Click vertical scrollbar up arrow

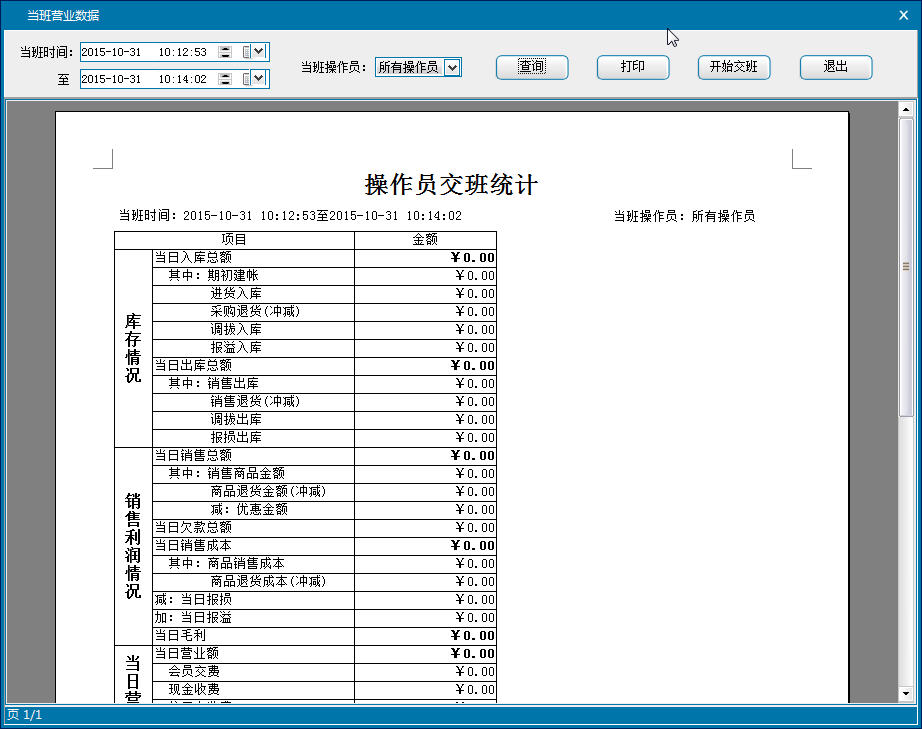coord(906,109)
